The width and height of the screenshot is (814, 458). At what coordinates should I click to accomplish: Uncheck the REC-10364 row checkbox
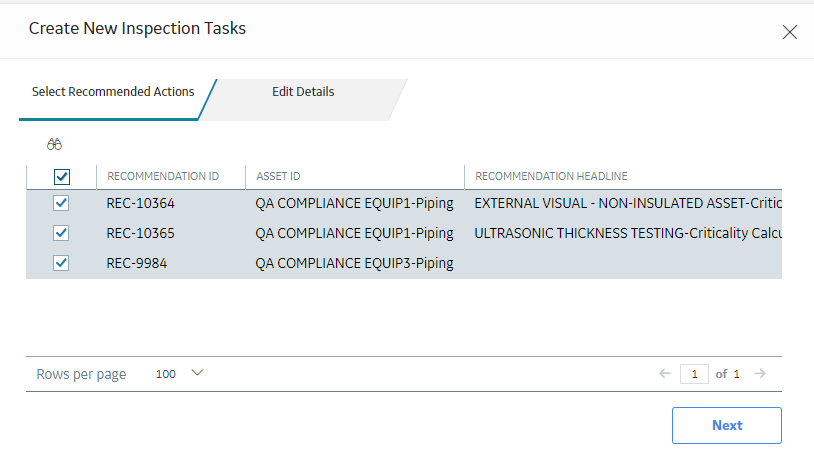(61, 203)
